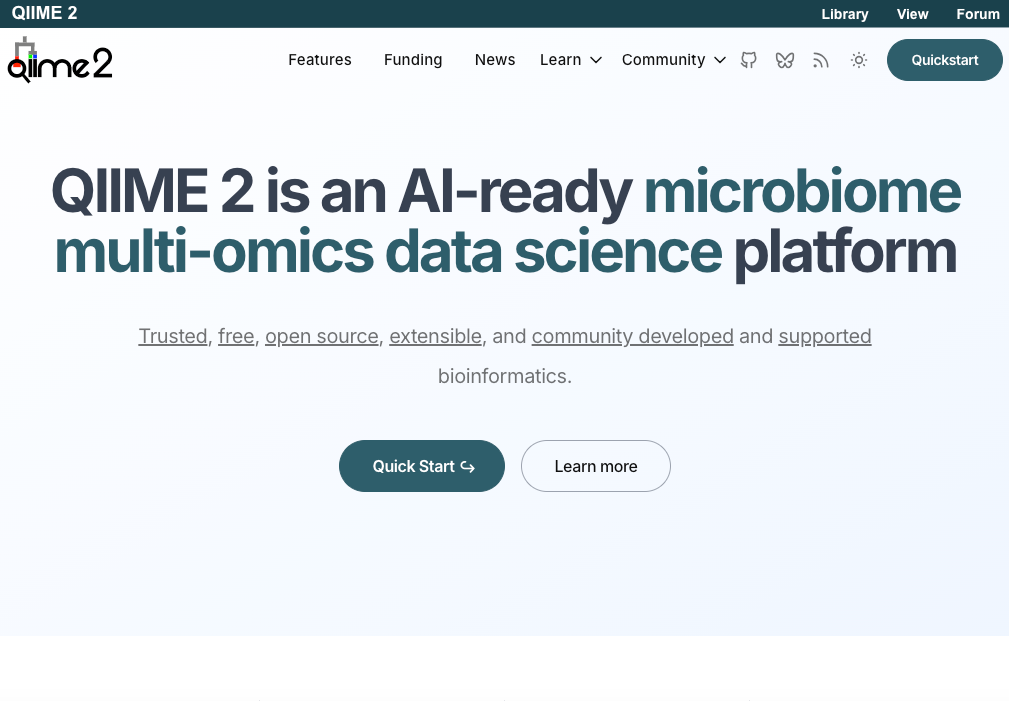Screen dimensions: 1009x701
Task: Open View in top bar
Action: [913, 14]
